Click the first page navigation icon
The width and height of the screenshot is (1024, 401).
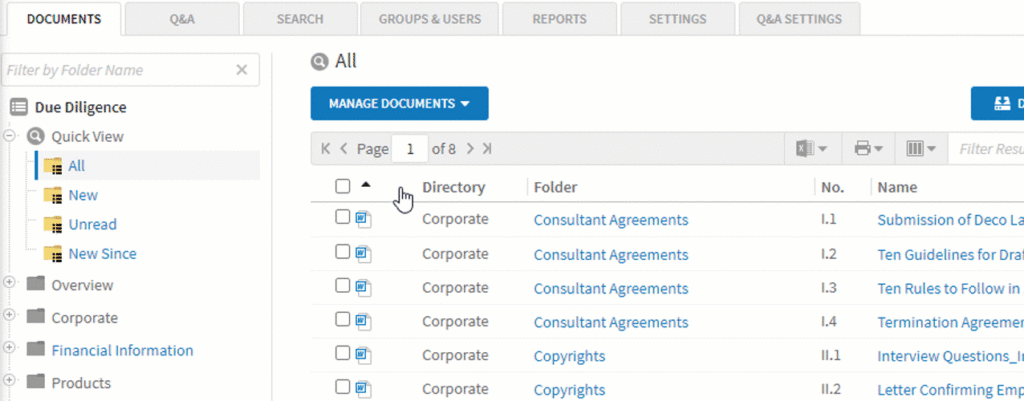pos(326,149)
